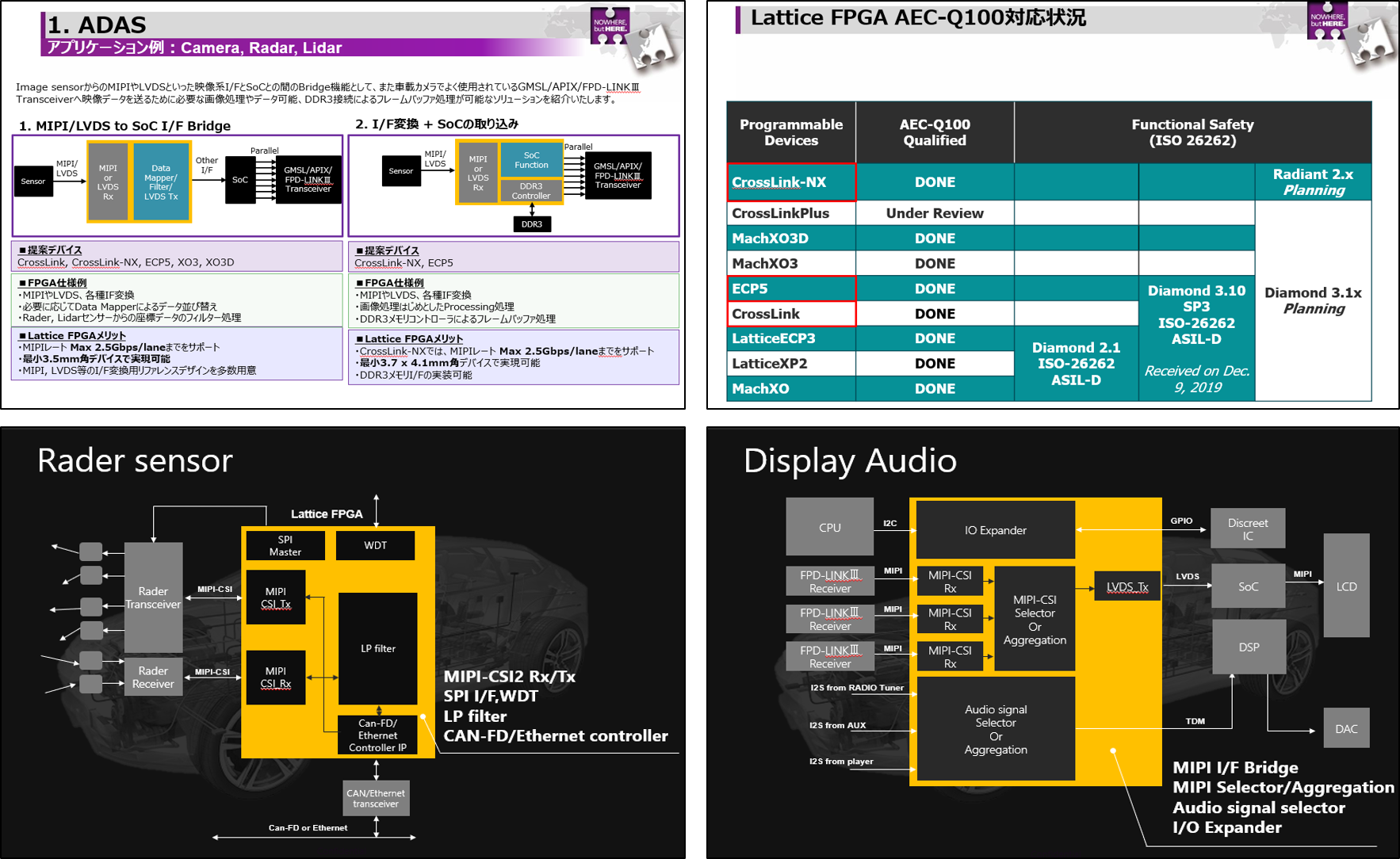The image size is (1400, 859).
Task: Click the 'Programmable Devices' column header
Action: pyautogui.click(x=791, y=132)
